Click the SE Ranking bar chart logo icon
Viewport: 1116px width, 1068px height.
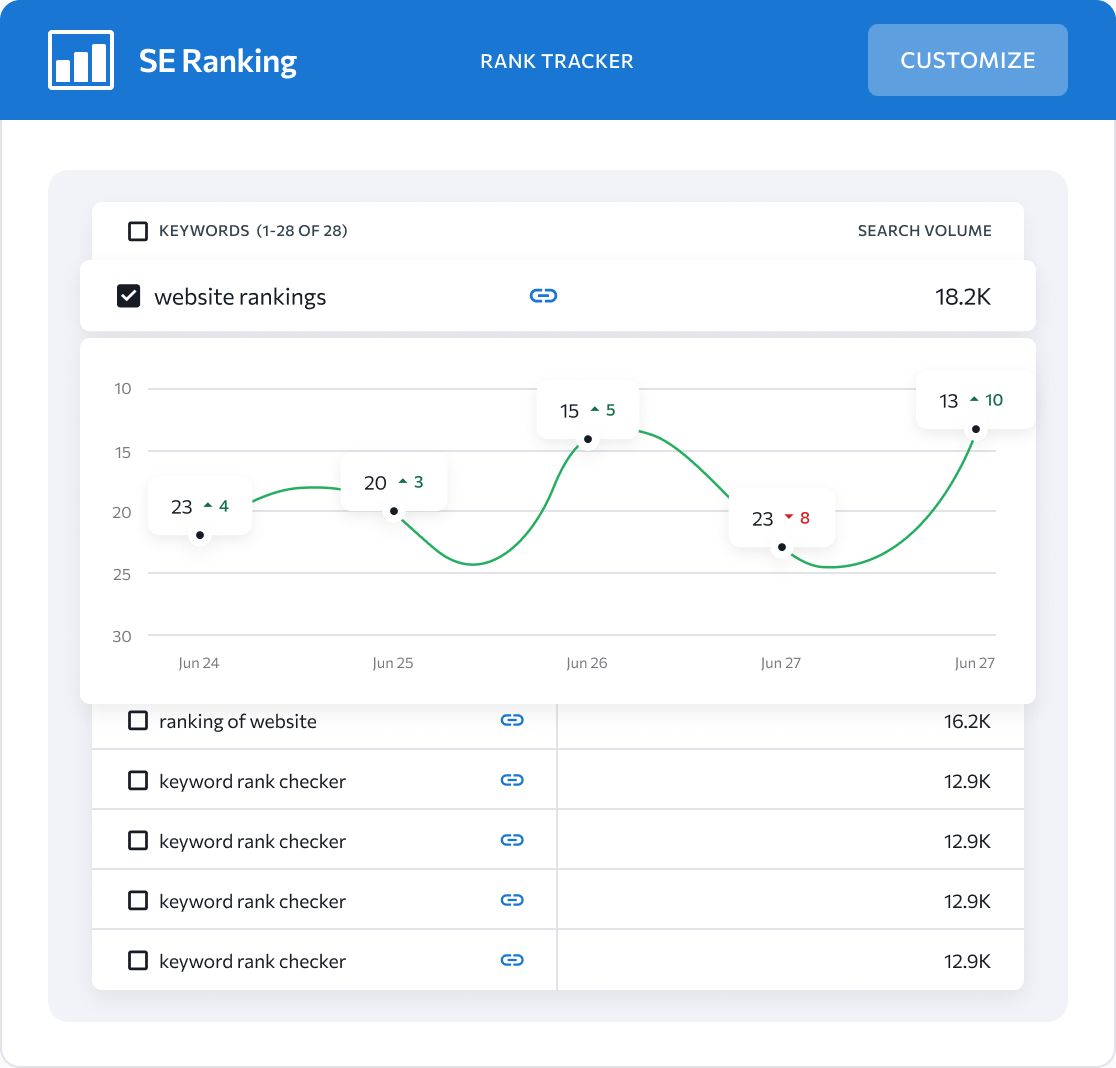[x=80, y=60]
